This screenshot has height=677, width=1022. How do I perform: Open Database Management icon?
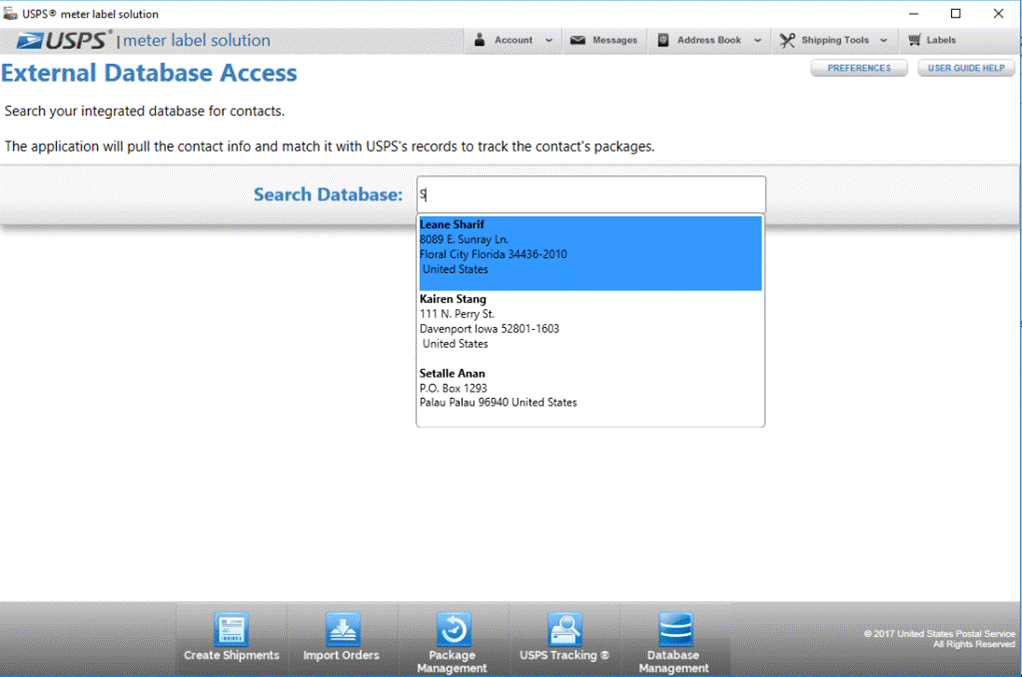click(675, 629)
